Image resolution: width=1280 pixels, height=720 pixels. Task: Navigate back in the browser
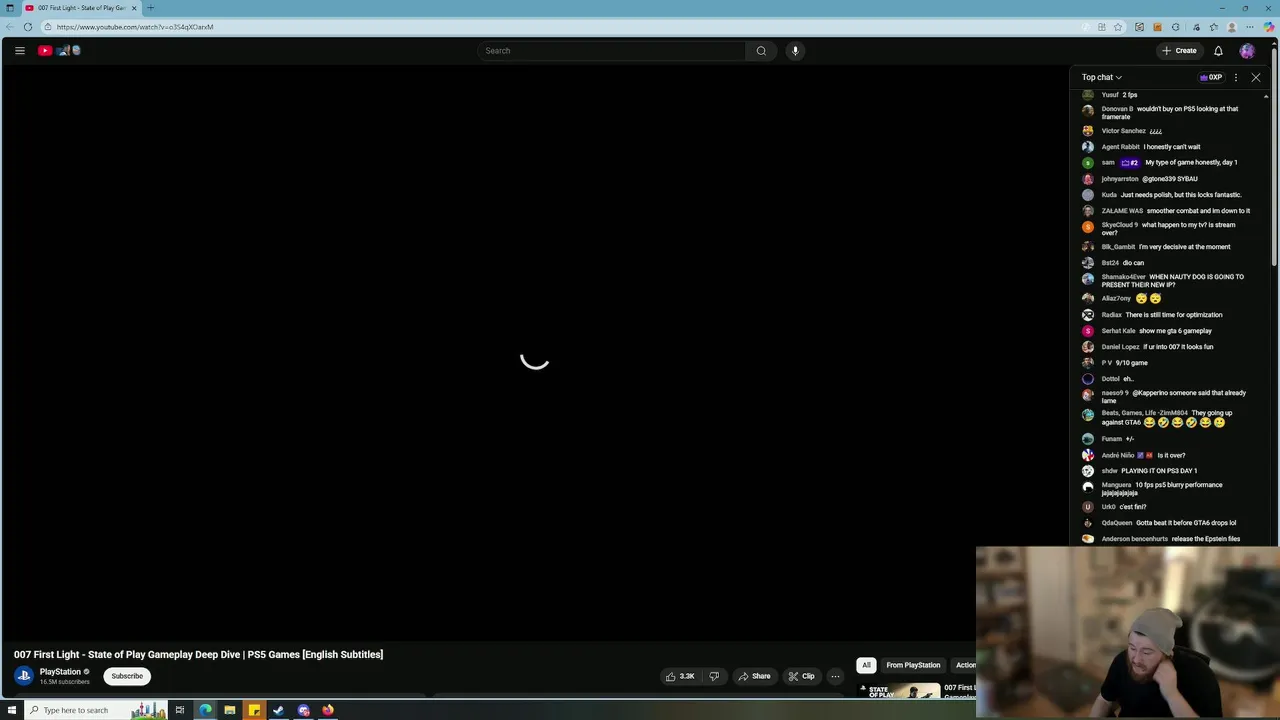9,27
